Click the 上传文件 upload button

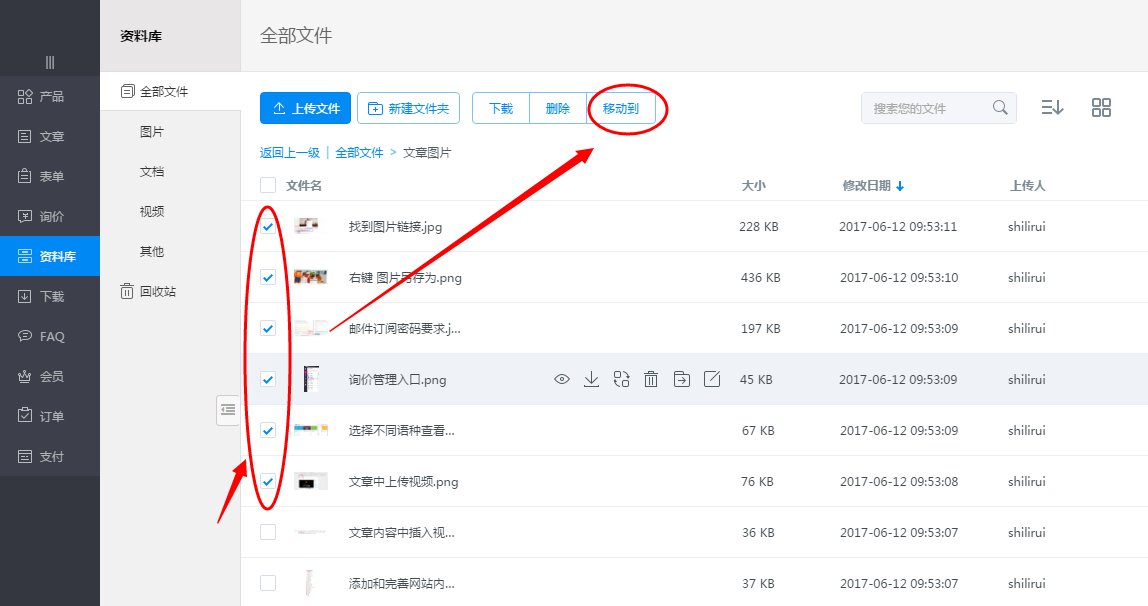pos(305,108)
